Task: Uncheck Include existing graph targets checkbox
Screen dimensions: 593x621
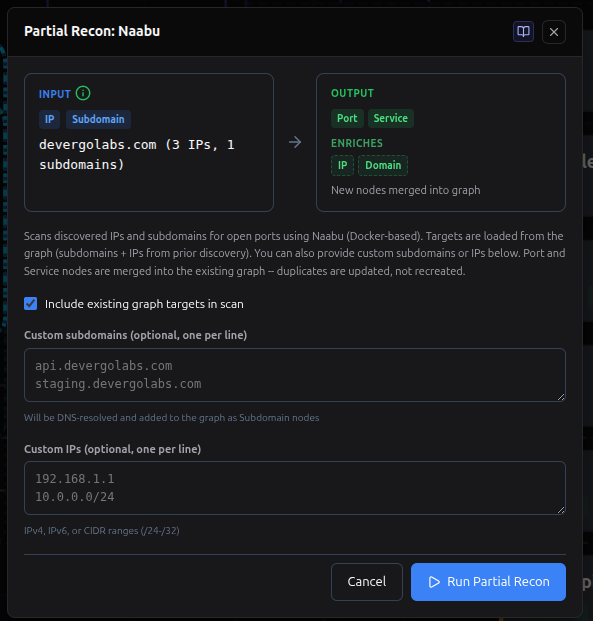Action: (31, 304)
